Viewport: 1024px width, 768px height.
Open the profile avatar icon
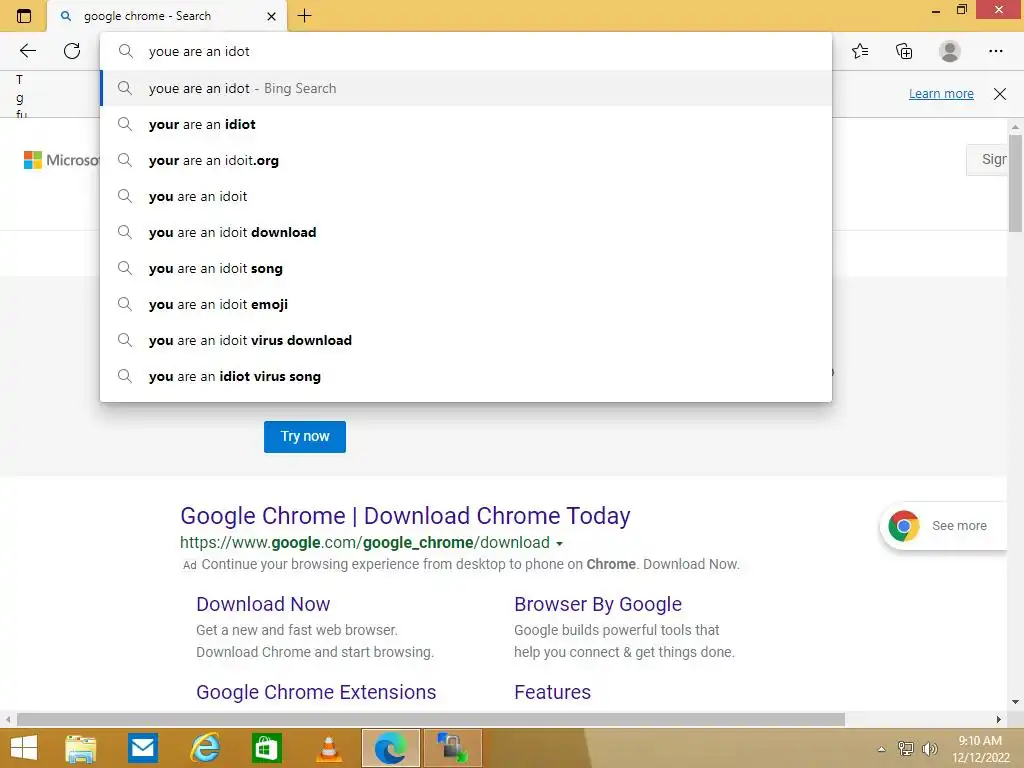tap(950, 51)
